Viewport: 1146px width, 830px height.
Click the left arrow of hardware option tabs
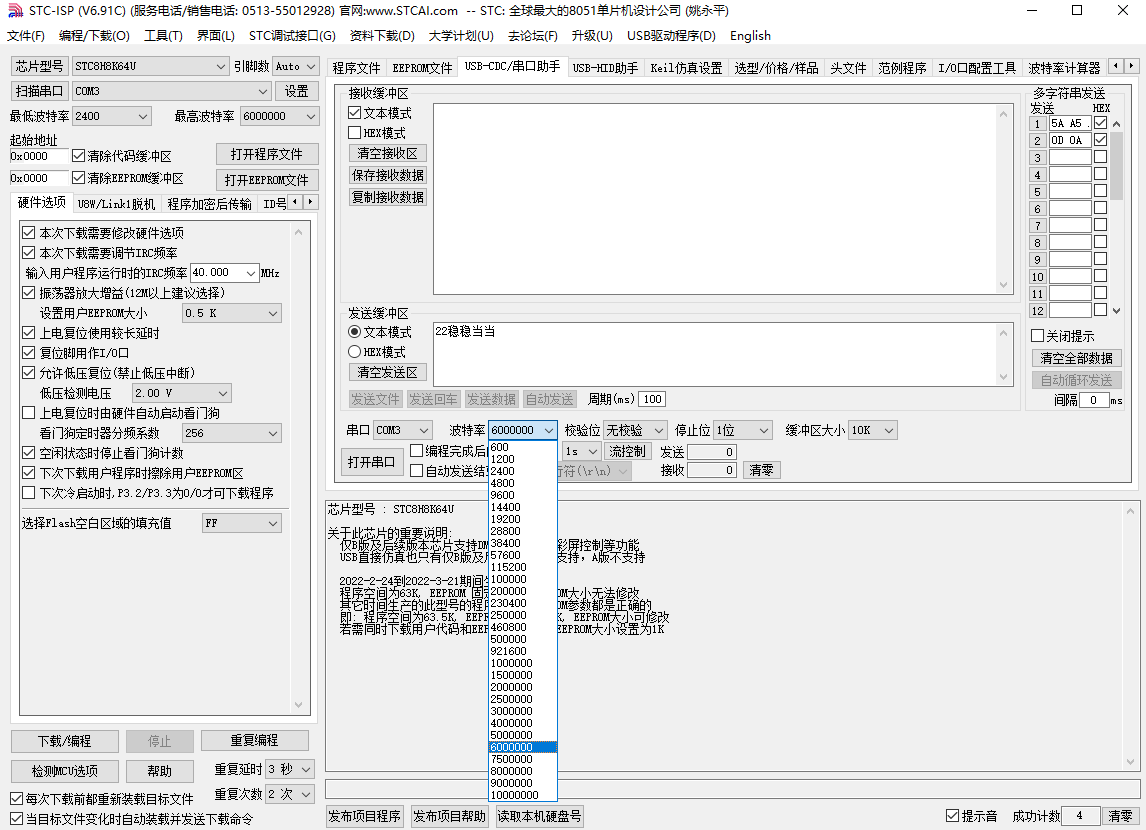click(x=295, y=202)
